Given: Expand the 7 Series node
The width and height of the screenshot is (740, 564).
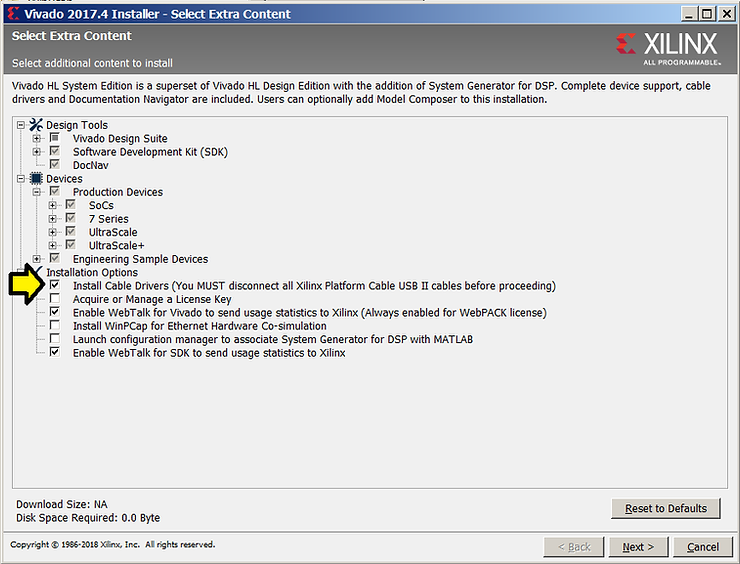Looking at the screenshot, I should tap(52, 219).
